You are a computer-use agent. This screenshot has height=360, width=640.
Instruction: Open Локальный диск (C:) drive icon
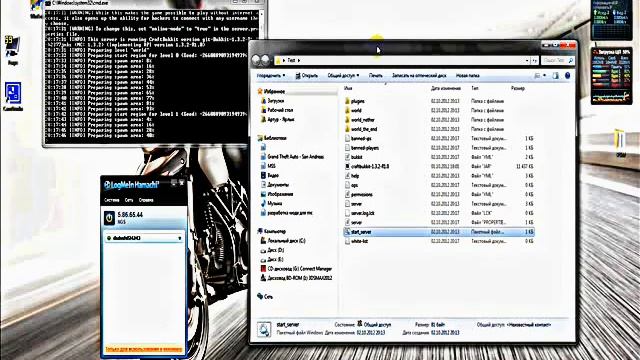tap(263, 241)
